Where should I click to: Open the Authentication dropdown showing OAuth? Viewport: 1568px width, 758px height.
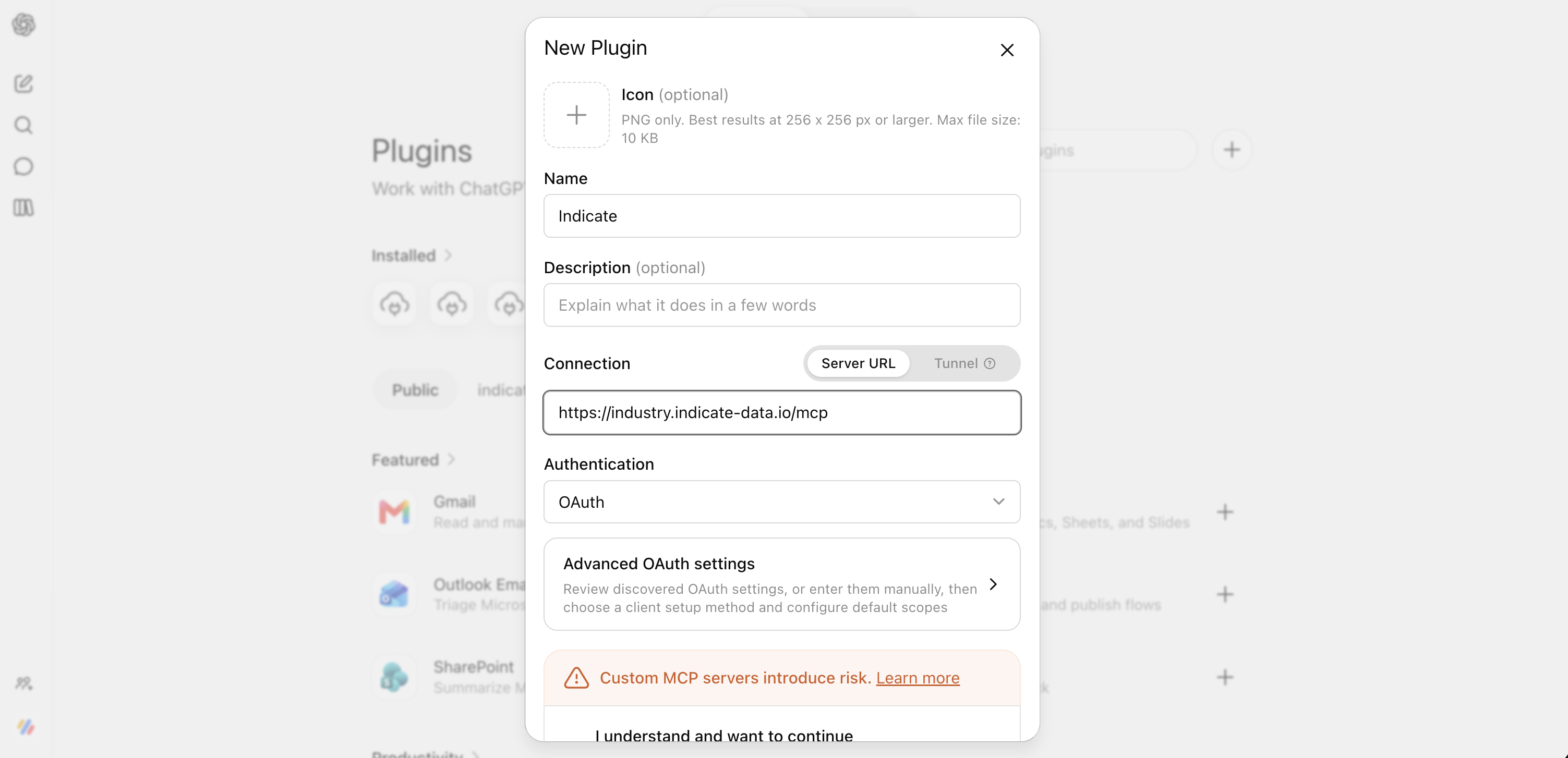pos(781,502)
